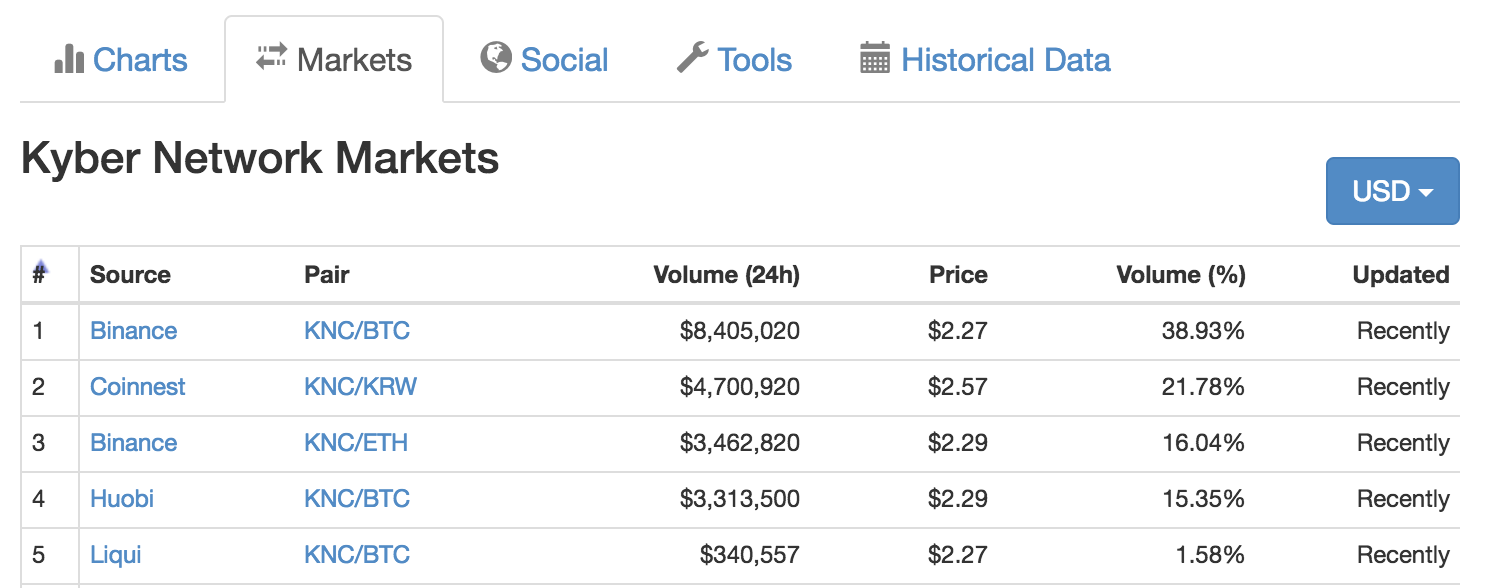This screenshot has height=588, width=1504.
Task: Sort by Volume (24h) column header
Action: 726,275
